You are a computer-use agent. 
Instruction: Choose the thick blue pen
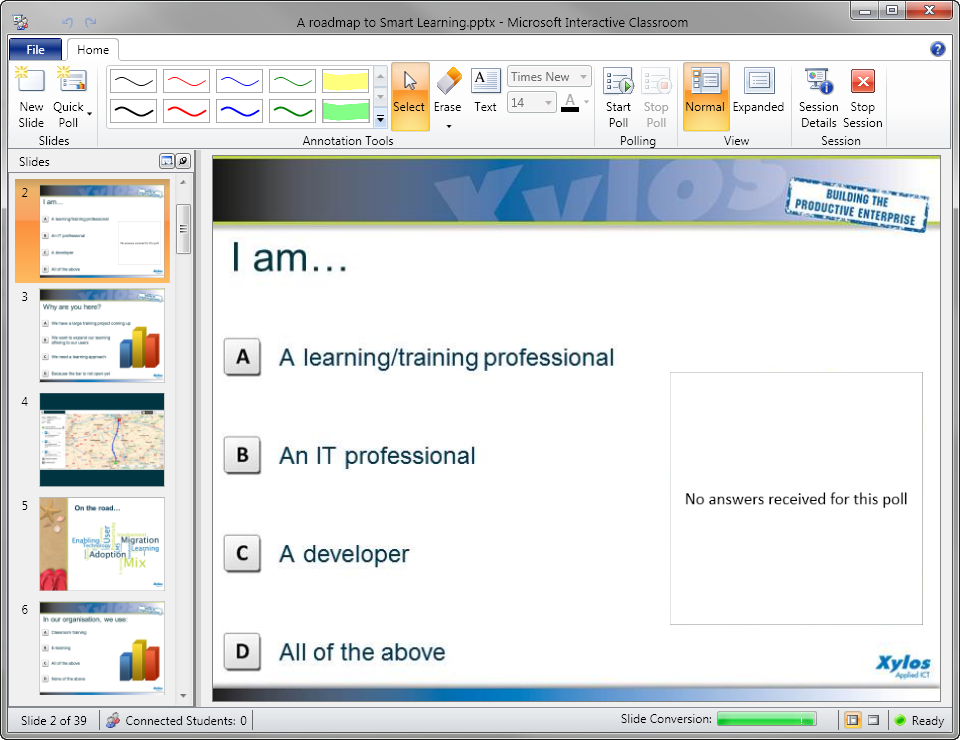[x=239, y=111]
